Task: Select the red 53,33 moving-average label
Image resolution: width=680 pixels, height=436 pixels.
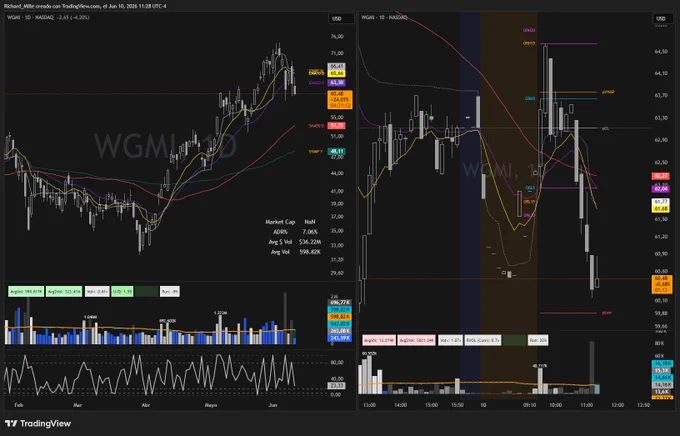Action: point(337,126)
